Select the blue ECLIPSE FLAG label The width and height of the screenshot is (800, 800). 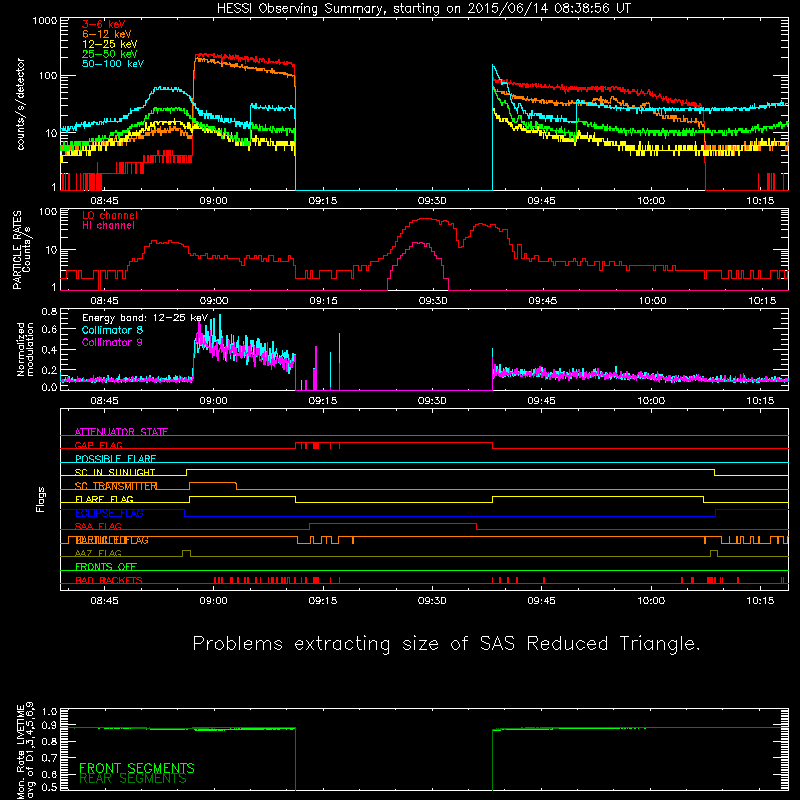coord(109,513)
